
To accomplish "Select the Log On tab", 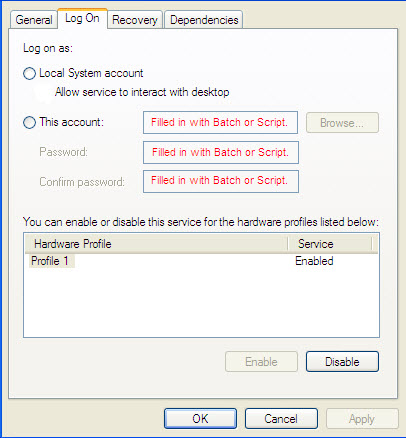I will (x=82, y=18).
